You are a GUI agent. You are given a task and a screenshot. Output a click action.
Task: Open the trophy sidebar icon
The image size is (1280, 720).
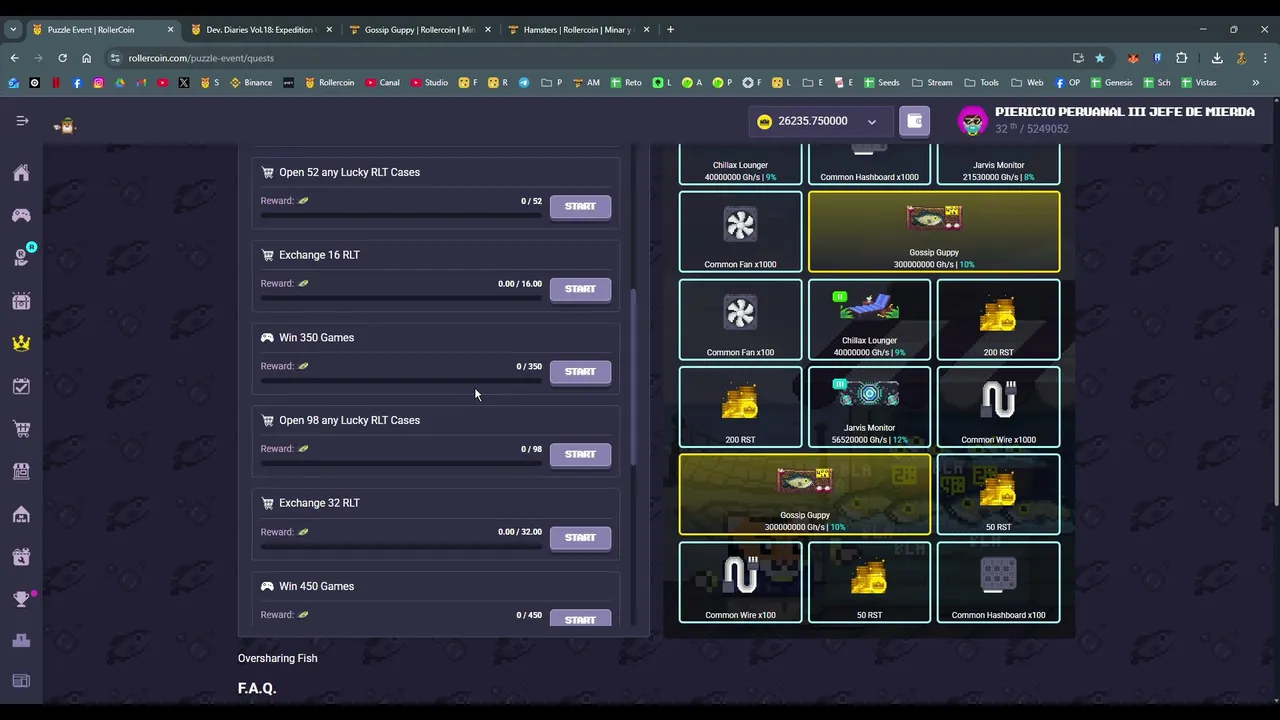(21, 599)
